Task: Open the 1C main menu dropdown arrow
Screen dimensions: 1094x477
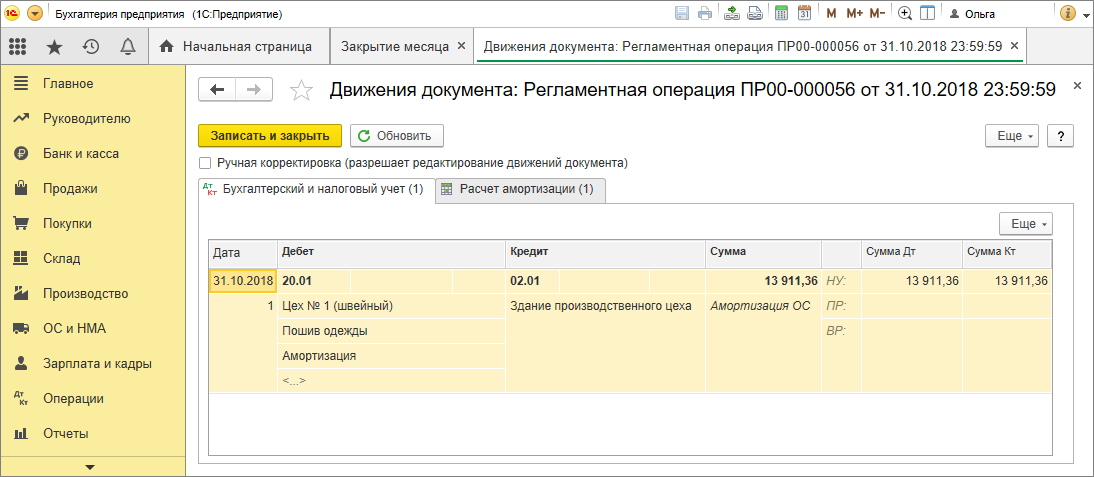Action: click(35, 14)
